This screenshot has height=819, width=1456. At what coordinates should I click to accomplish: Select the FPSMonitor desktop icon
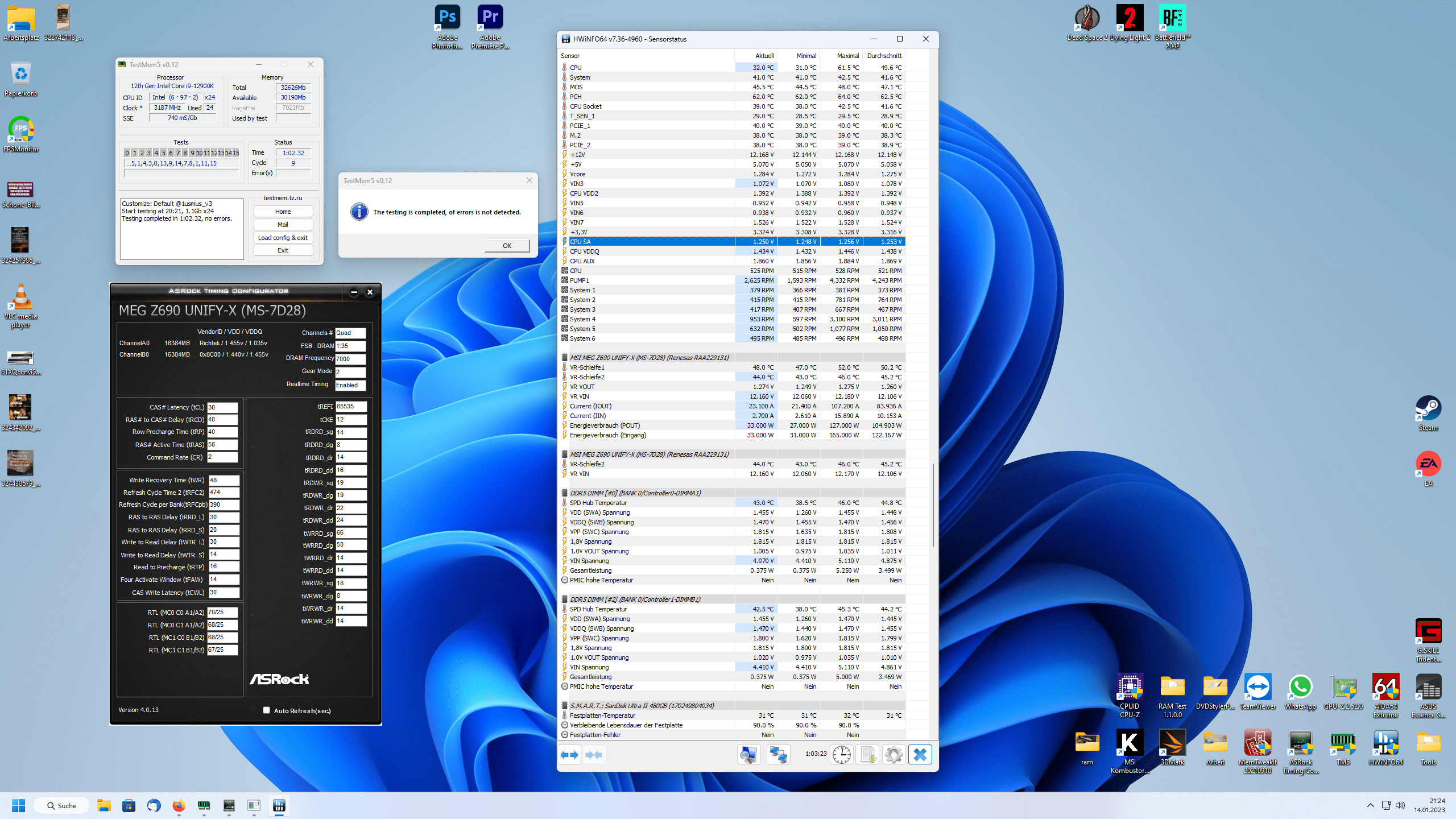point(21,135)
